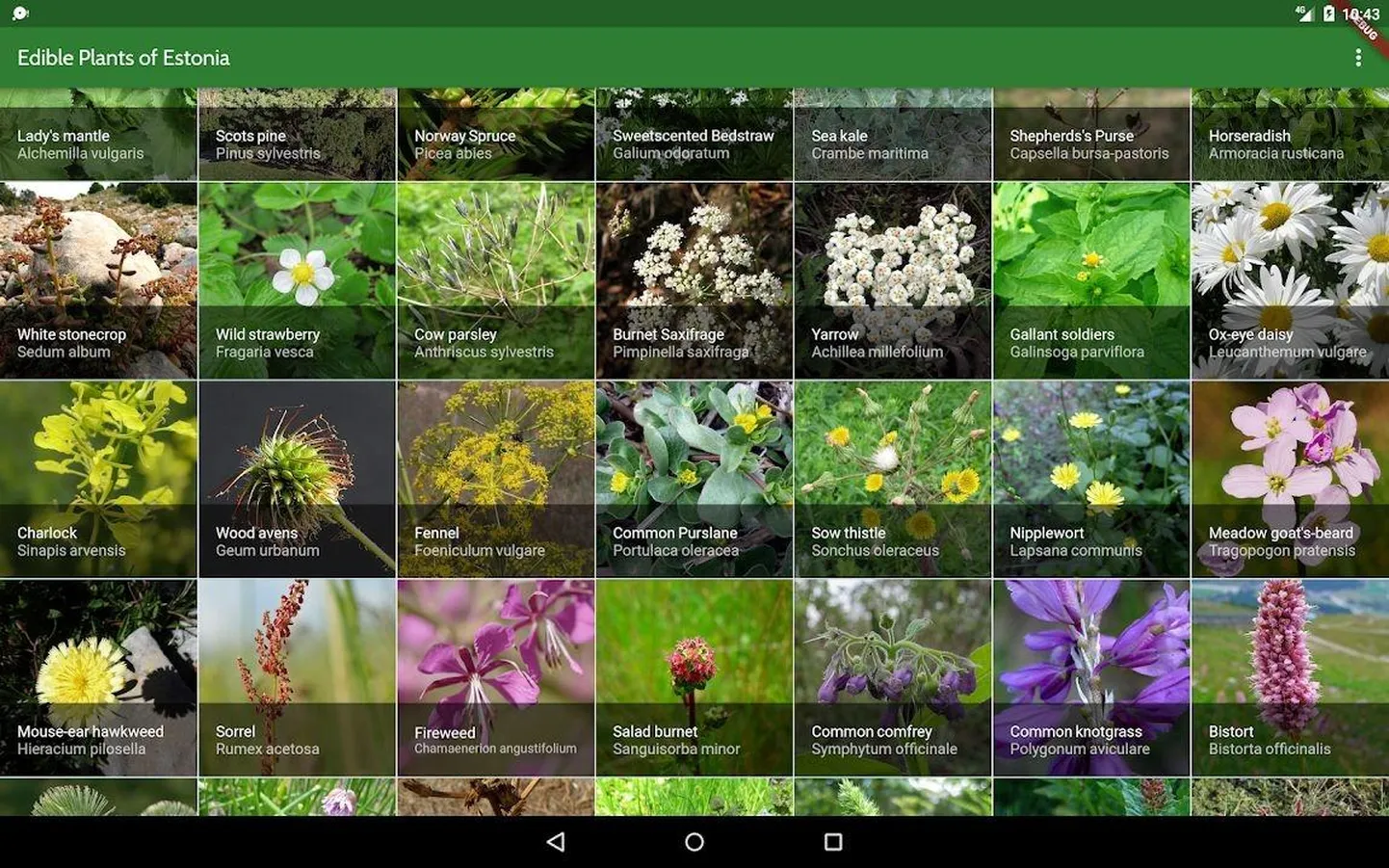This screenshot has width=1389, height=868.
Task: Open Sweetscented Bedstraw entry
Action: (x=694, y=135)
